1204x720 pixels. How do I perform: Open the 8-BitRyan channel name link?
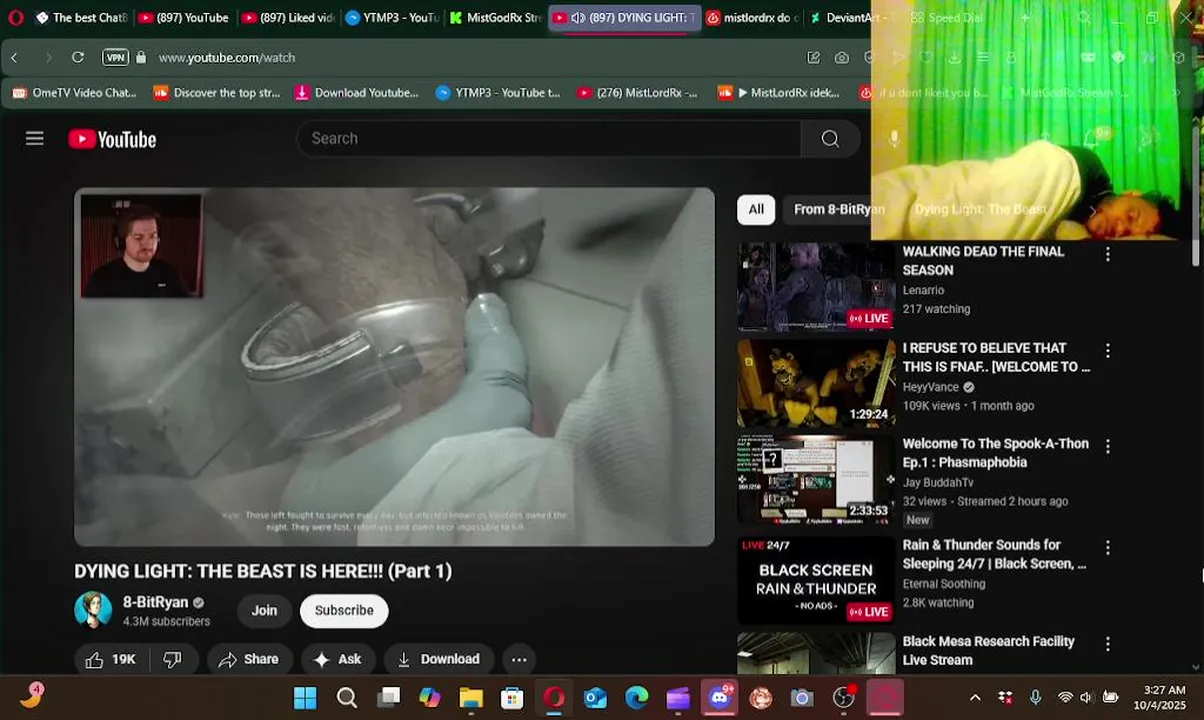pos(156,602)
